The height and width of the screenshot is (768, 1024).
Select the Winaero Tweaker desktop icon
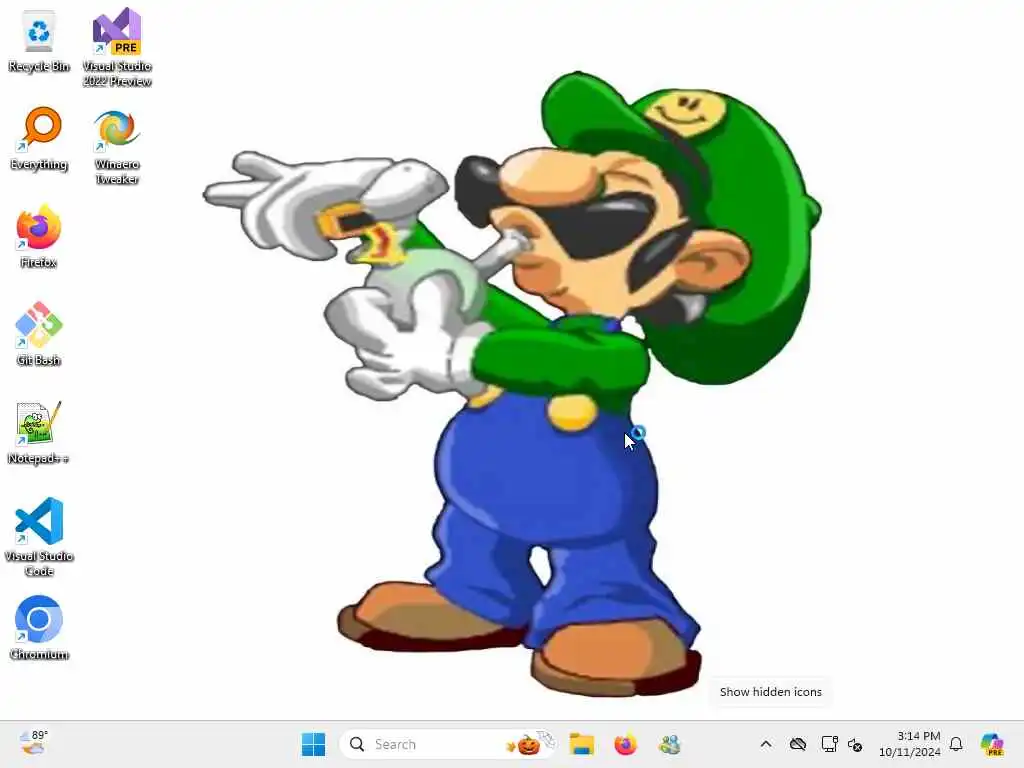click(117, 147)
